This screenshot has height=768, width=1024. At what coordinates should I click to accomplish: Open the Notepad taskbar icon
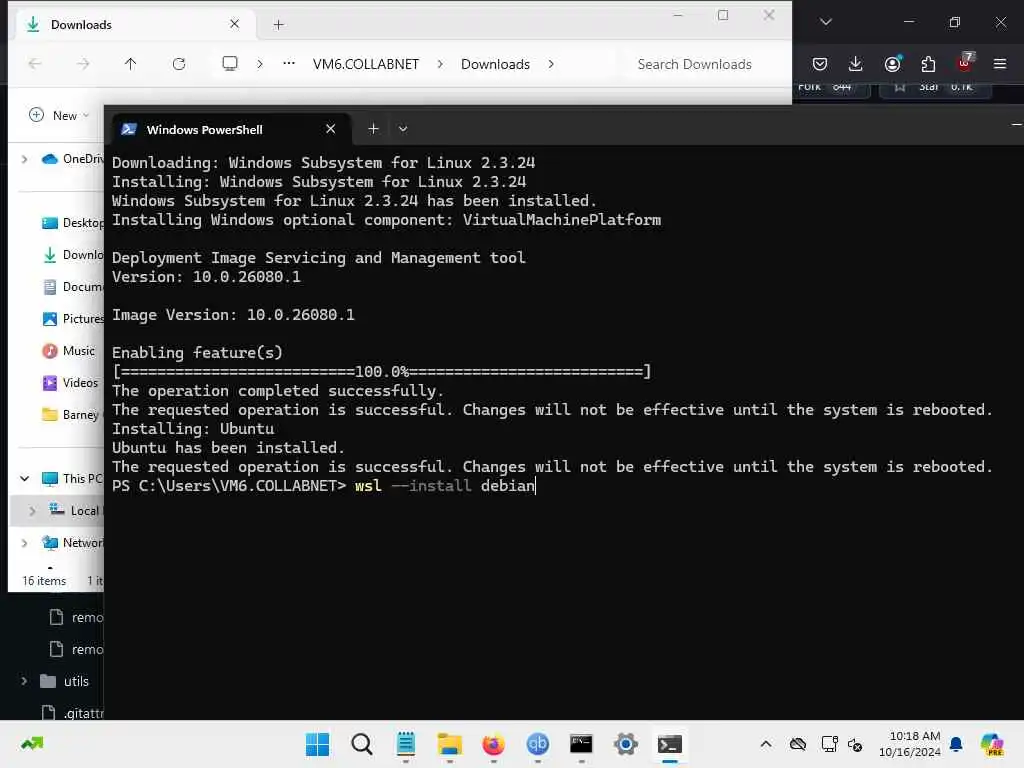point(406,744)
